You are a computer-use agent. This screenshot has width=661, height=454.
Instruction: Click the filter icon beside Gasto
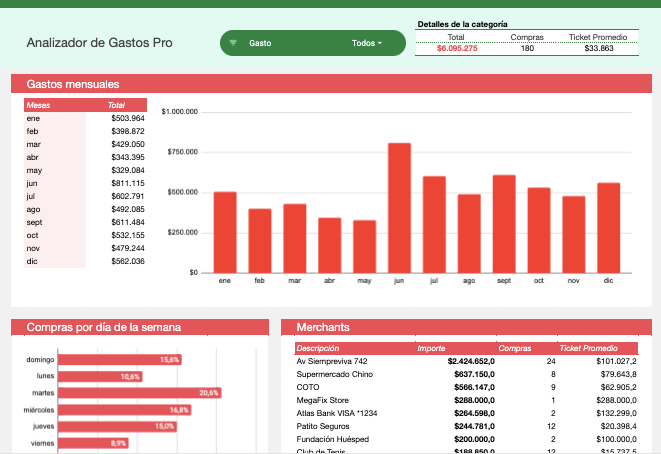233,43
